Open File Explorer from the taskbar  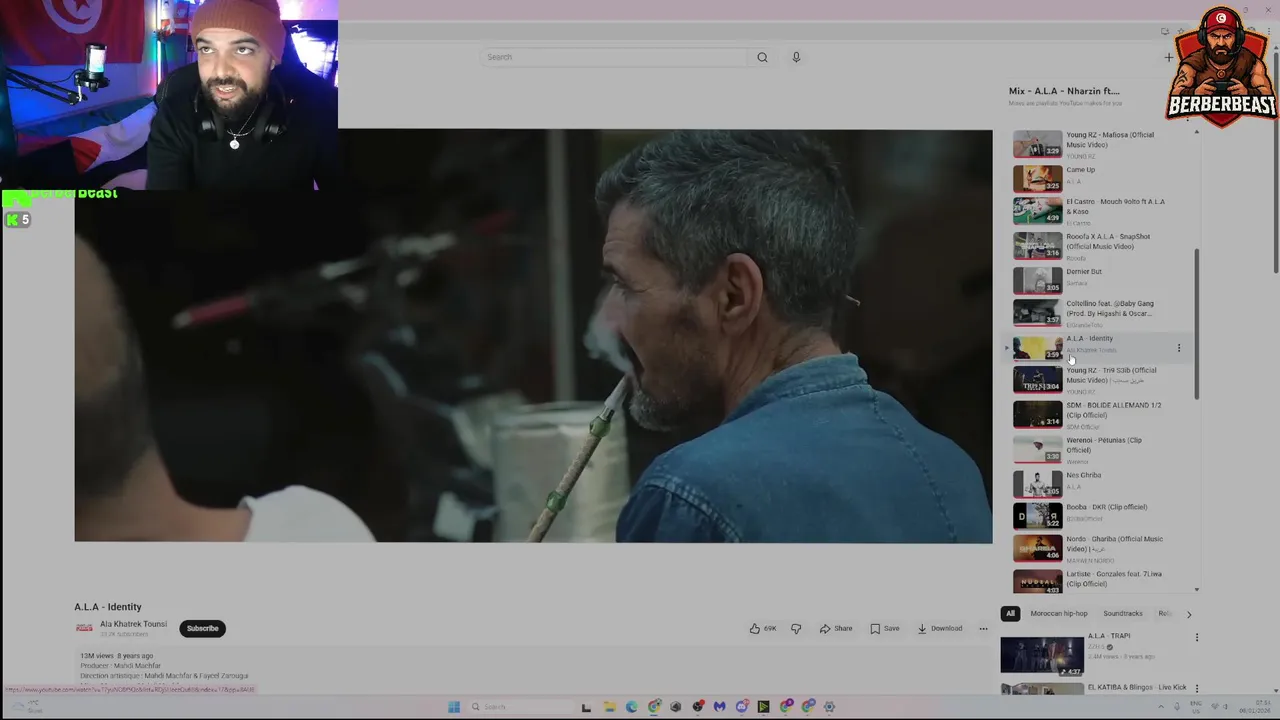pos(609,707)
